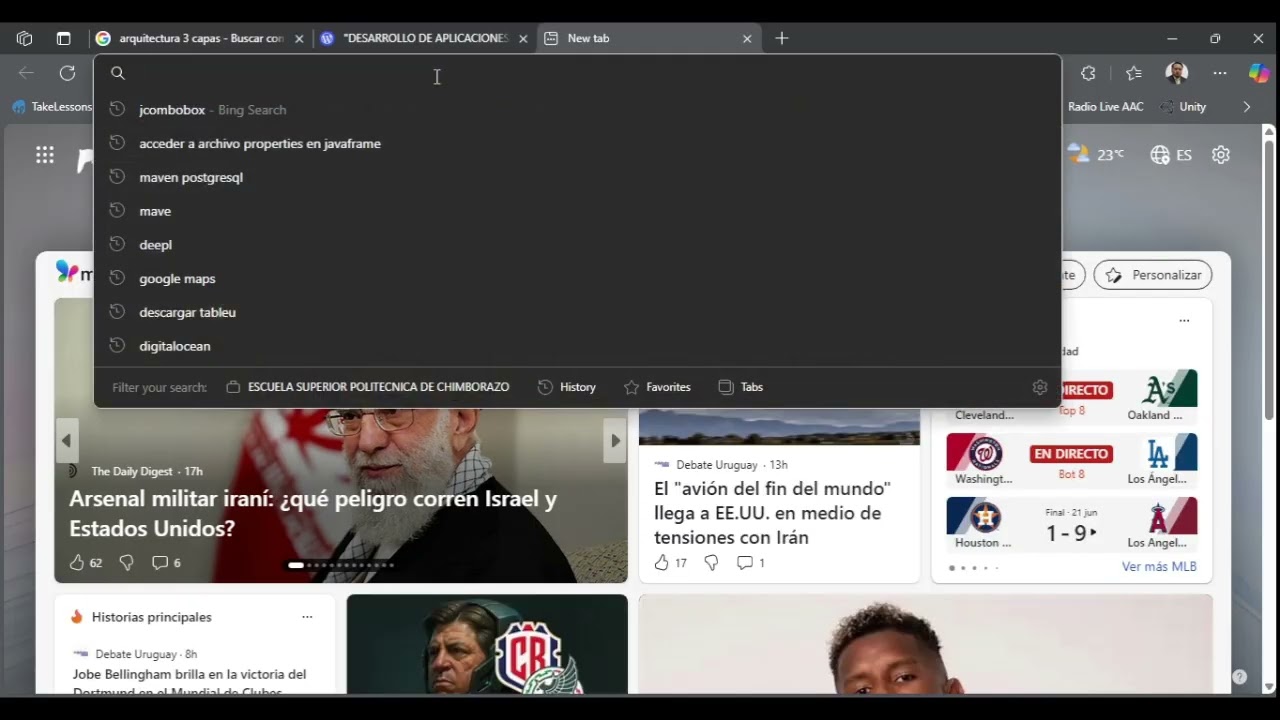Open the page settings gear icon
The image size is (1280, 720).
pyautogui.click(x=1220, y=155)
